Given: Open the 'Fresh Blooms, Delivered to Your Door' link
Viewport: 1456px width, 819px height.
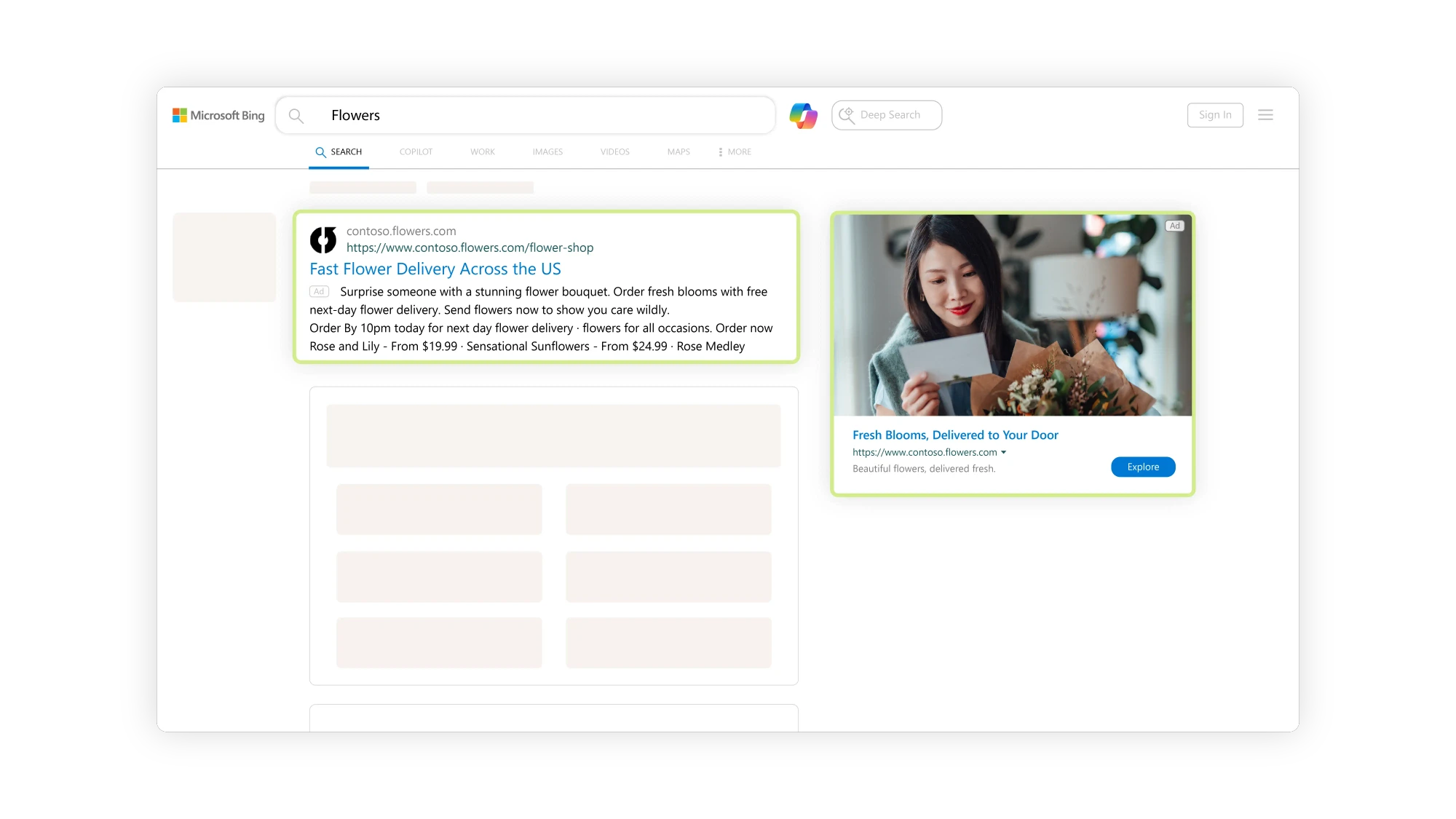Looking at the screenshot, I should click(x=955, y=435).
